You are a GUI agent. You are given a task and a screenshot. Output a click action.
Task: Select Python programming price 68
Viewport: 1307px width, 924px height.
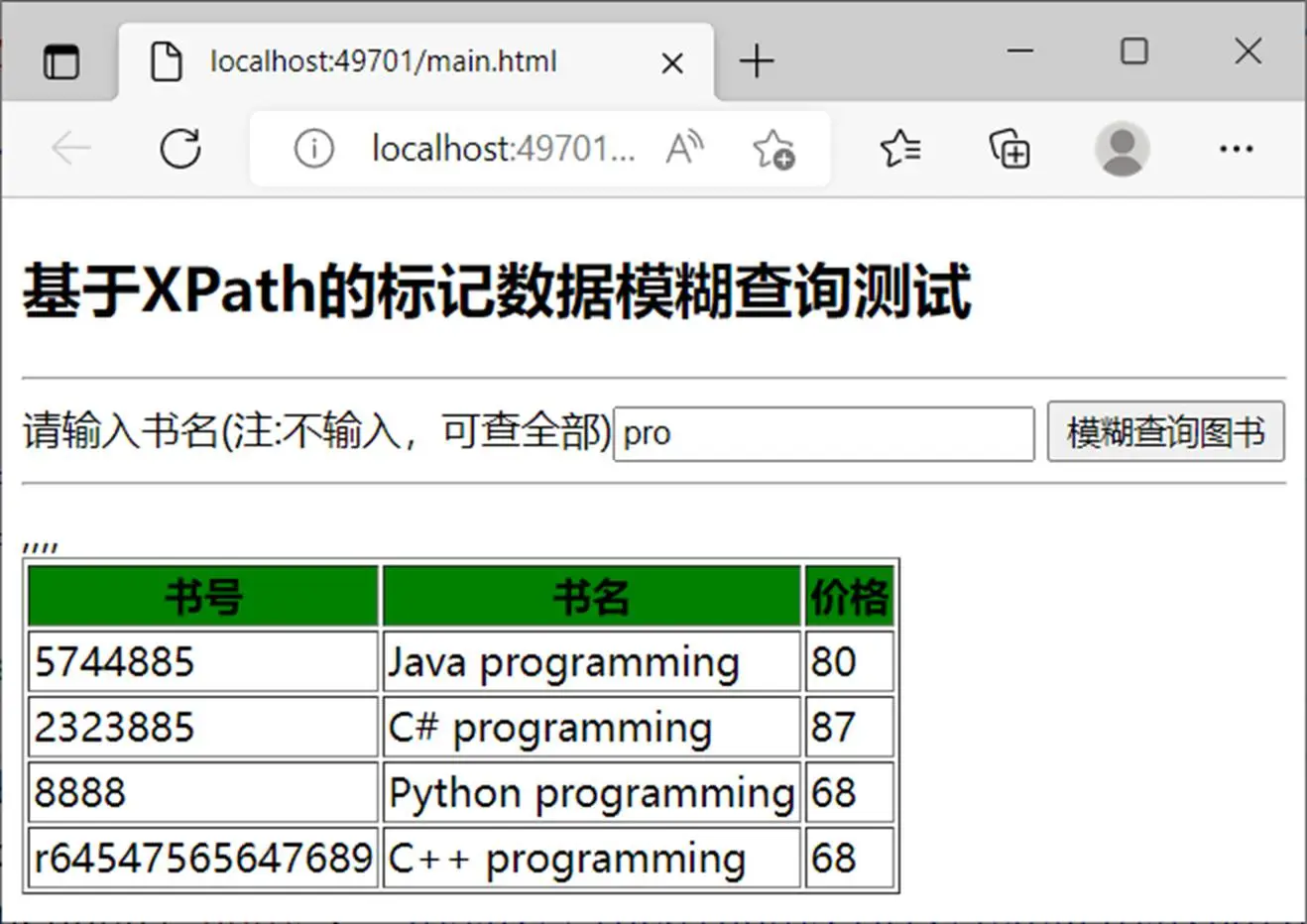tap(850, 792)
